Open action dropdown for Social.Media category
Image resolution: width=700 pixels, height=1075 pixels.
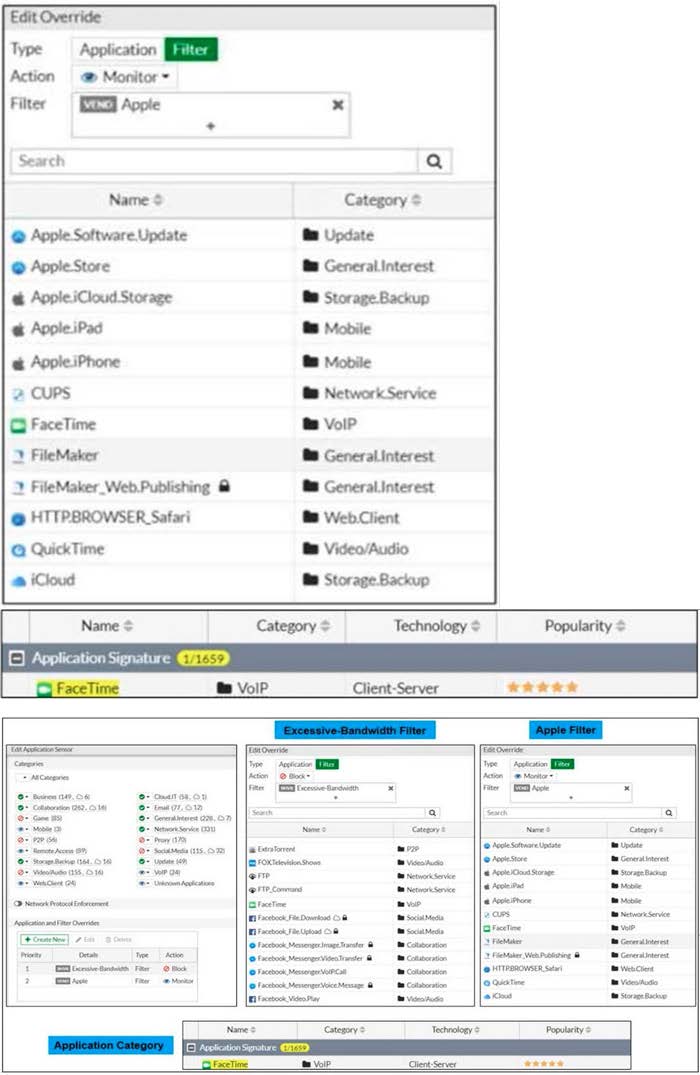(144, 851)
